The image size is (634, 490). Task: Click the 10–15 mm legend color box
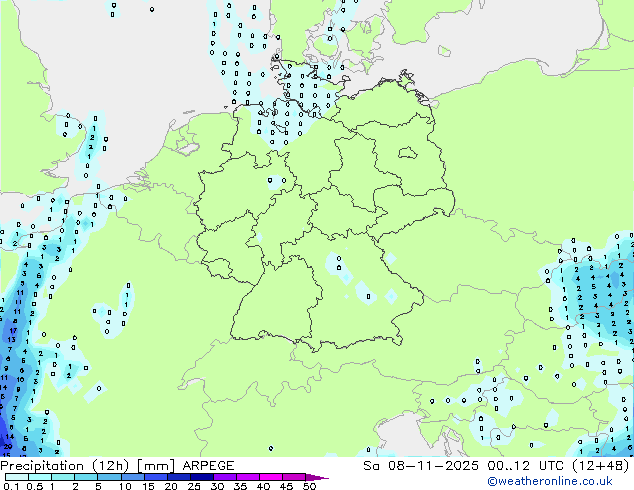coord(133,477)
